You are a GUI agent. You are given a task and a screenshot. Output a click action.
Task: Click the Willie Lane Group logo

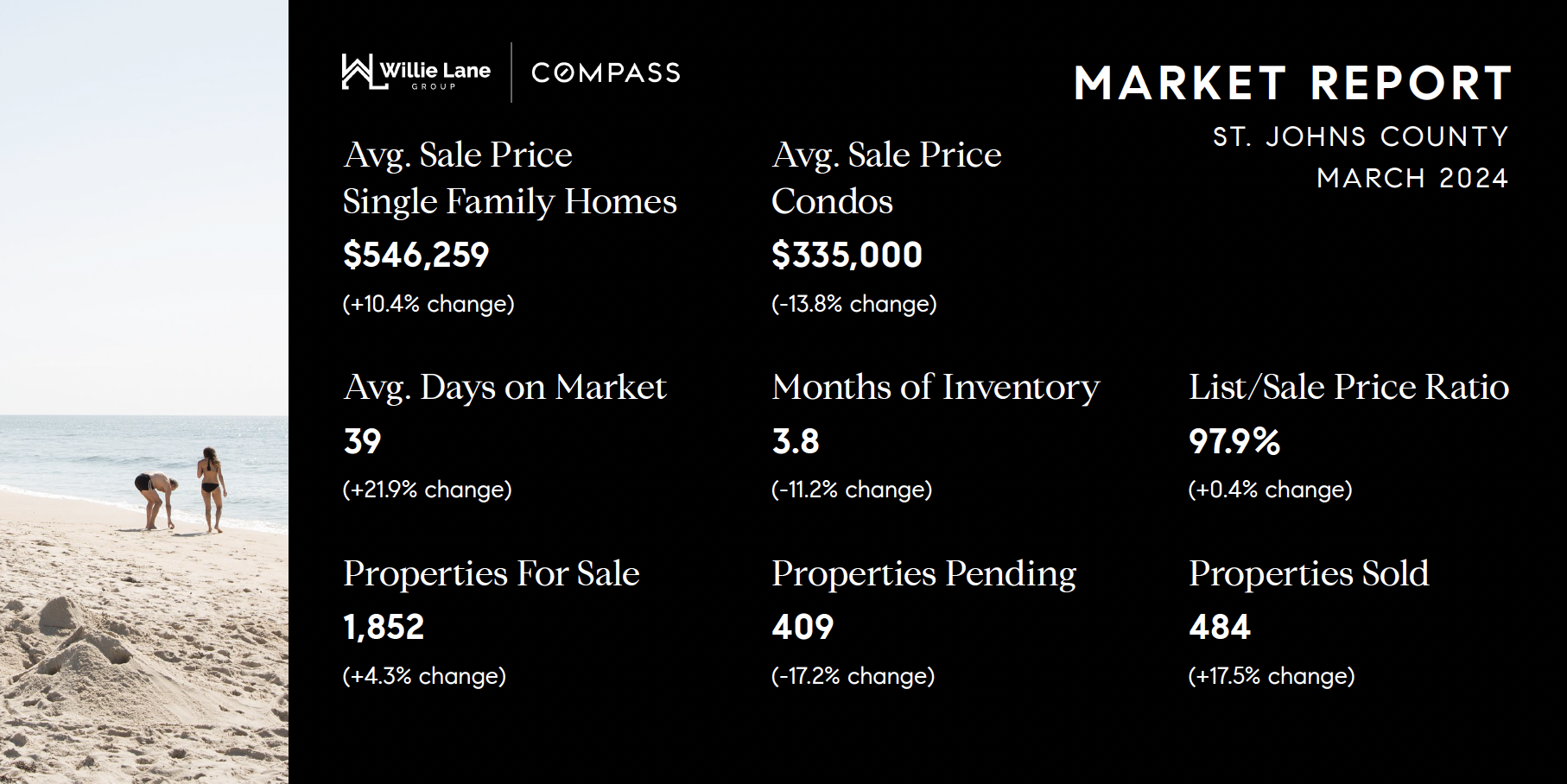(416, 73)
